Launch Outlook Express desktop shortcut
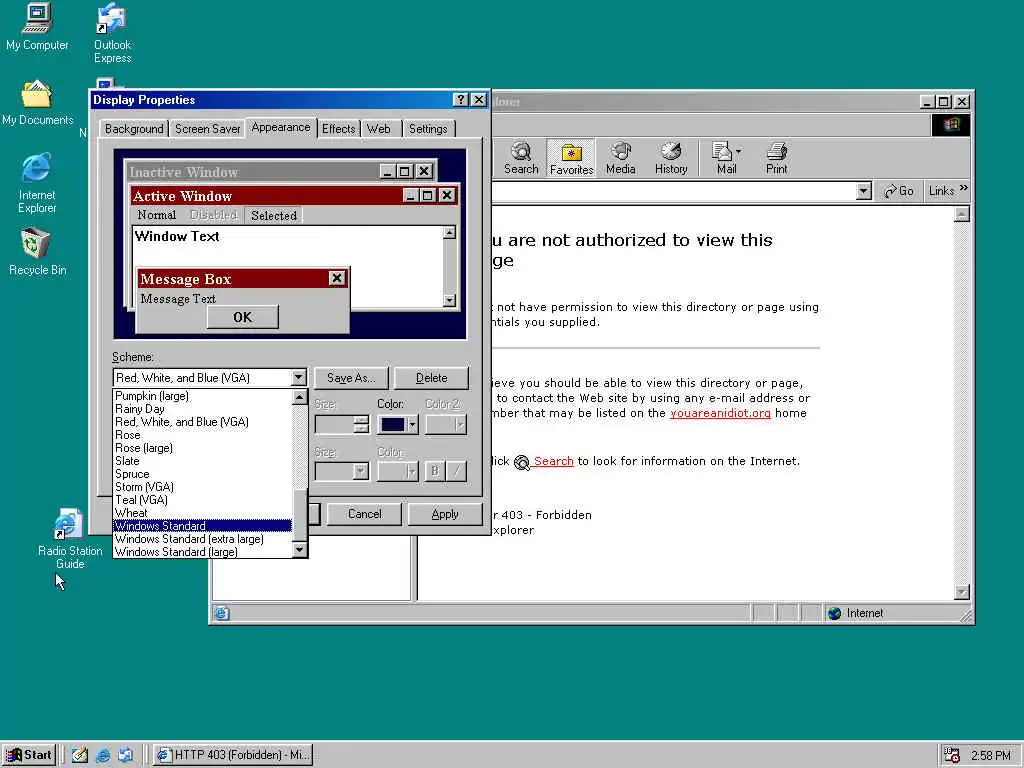Screen dimensions: 1024x768 point(112,33)
